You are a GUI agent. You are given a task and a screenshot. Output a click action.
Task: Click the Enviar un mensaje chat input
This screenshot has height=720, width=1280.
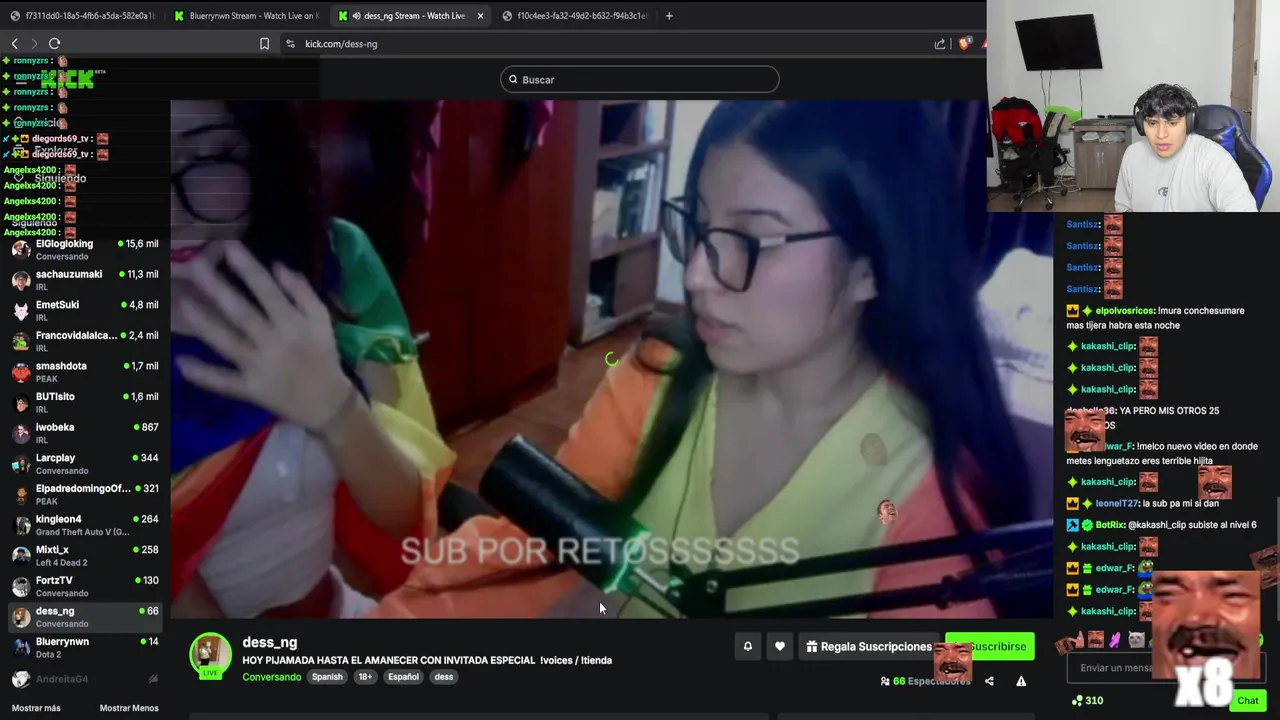click(x=1165, y=668)
